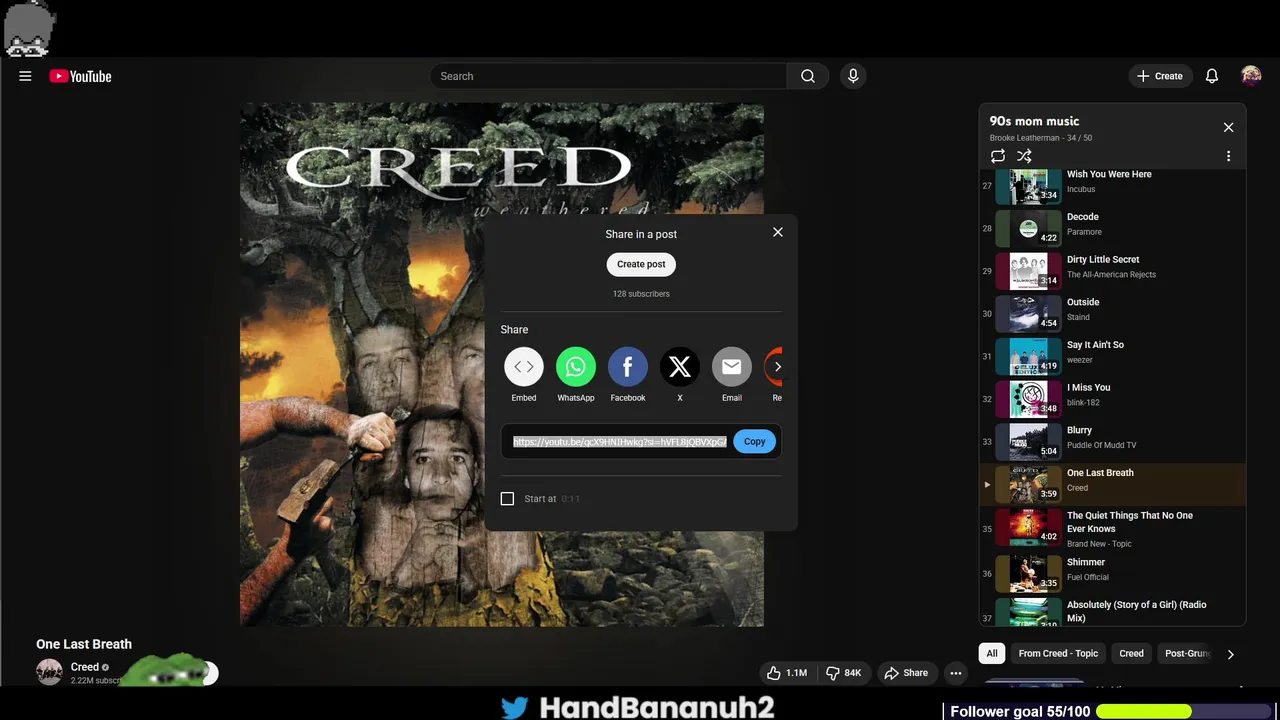Select Shimmer by Fuel Official
This screenshot has width=1280, height=720.
point(1112,572)
